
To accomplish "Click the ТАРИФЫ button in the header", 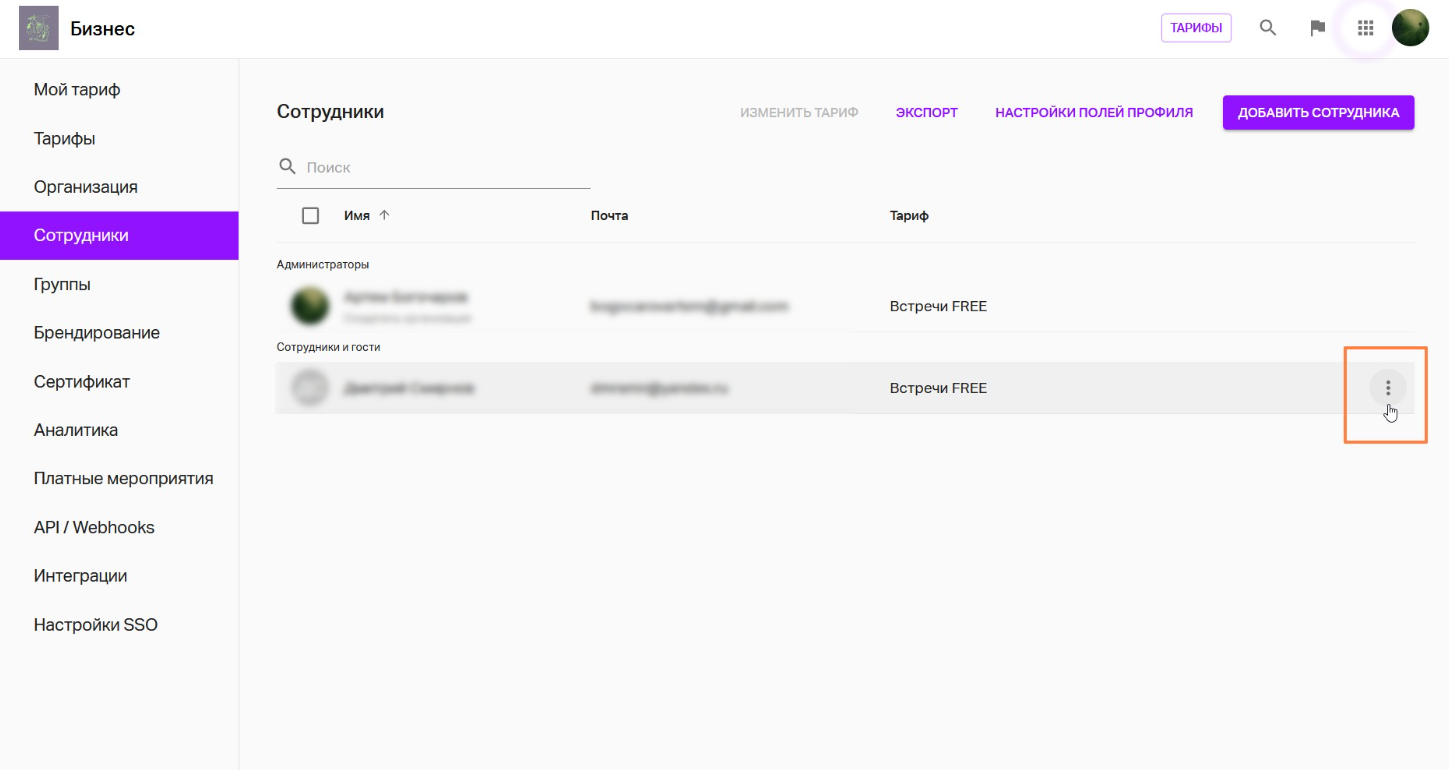I will coord(1196,28).
